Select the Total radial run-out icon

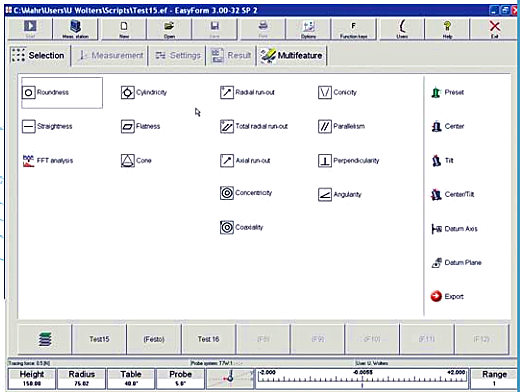[227, 126]
